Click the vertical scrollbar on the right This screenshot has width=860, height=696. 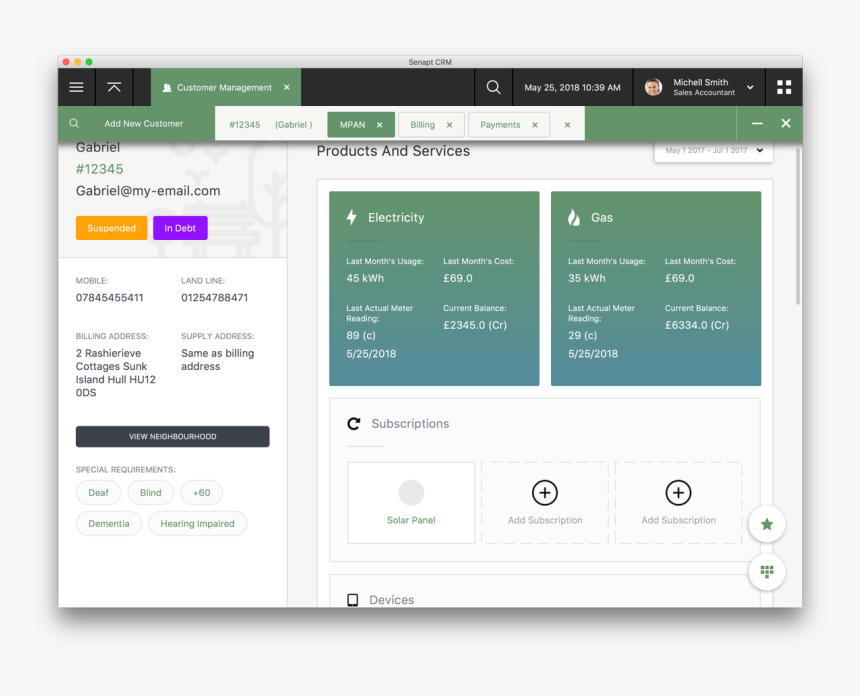pyautogui.click(x=797, y=230)
